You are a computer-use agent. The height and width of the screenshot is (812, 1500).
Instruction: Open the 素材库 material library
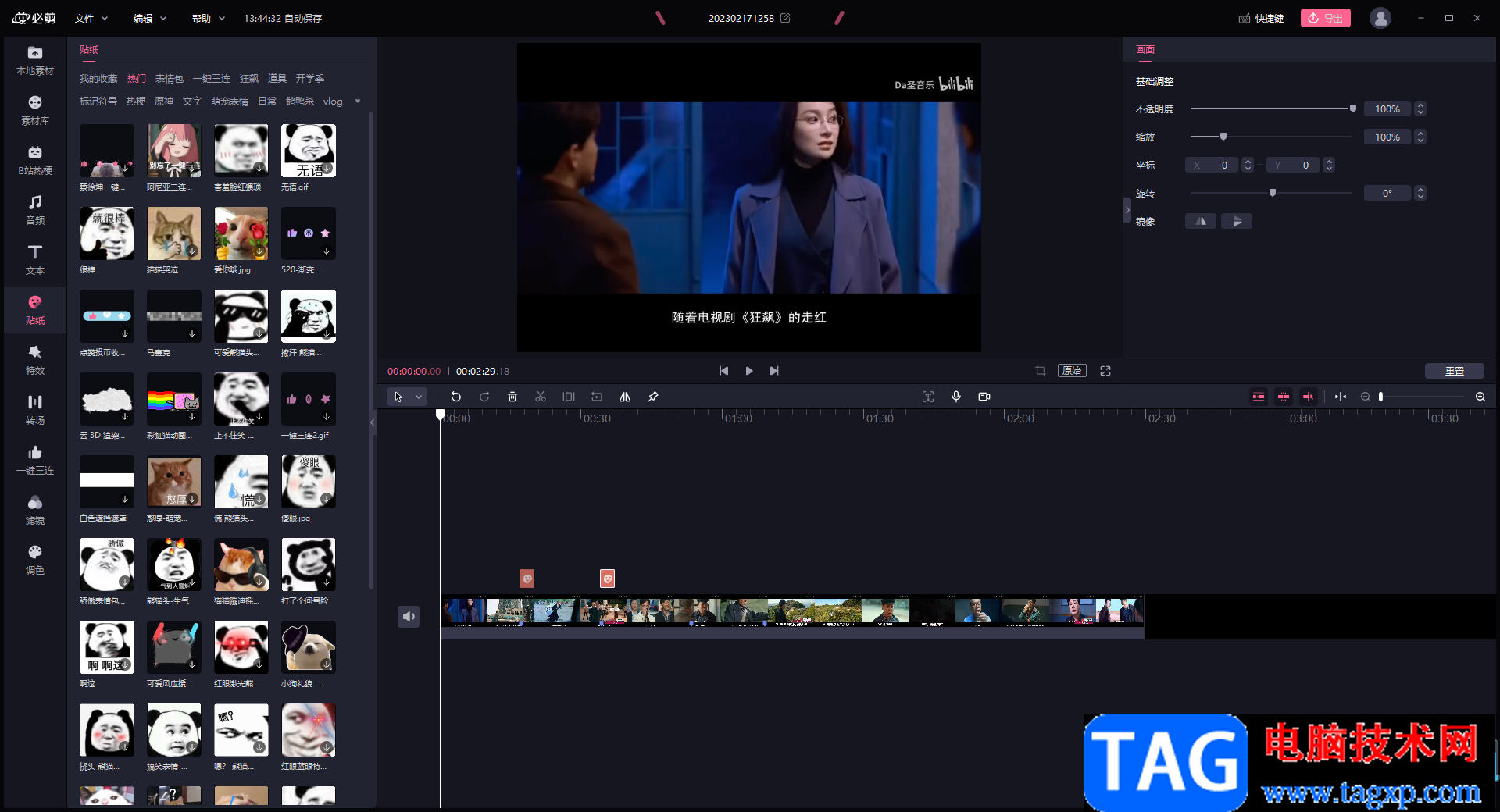(35, 111)
